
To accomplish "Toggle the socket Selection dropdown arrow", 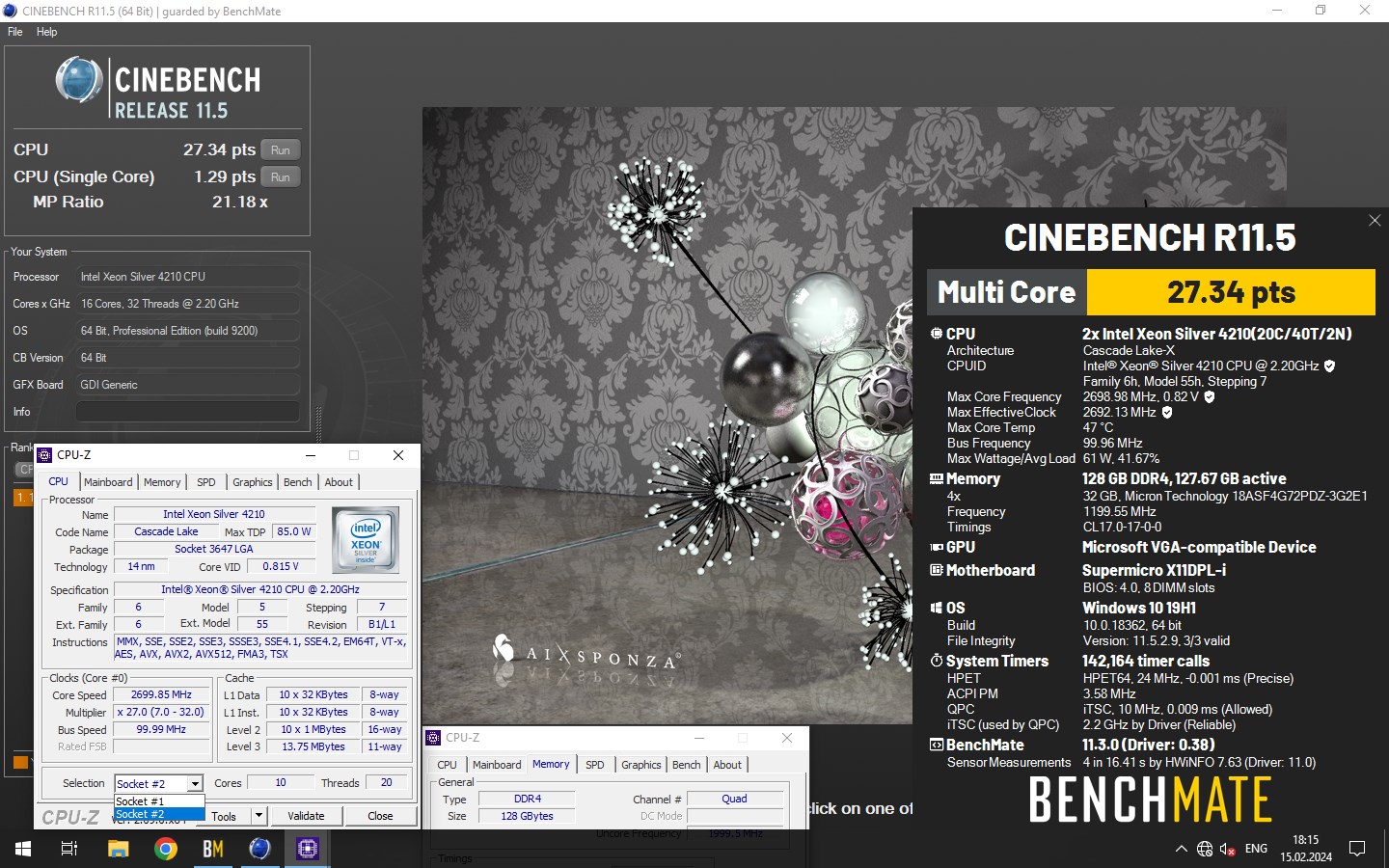I will [195, 783].
